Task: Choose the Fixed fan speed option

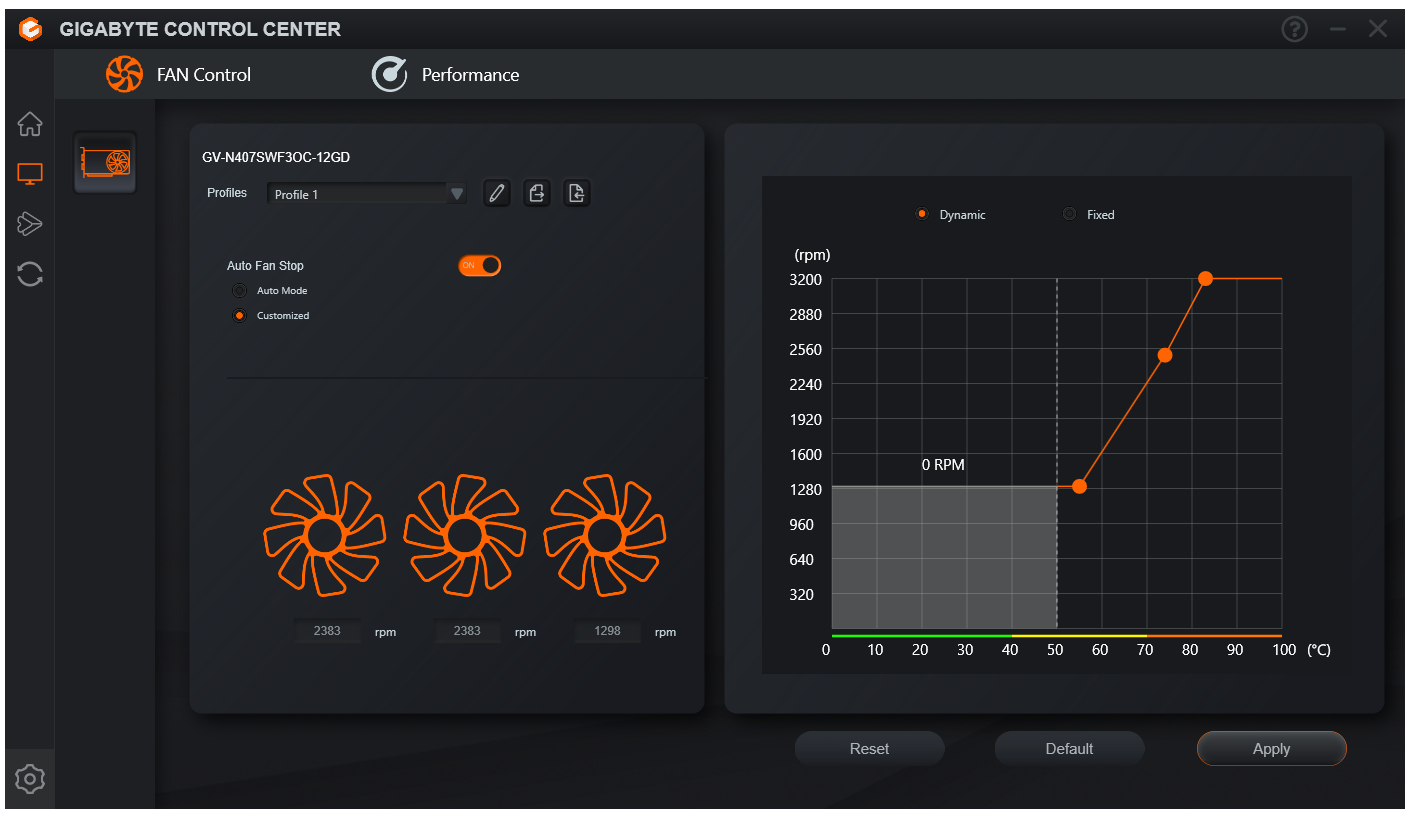Action: 1069,214
